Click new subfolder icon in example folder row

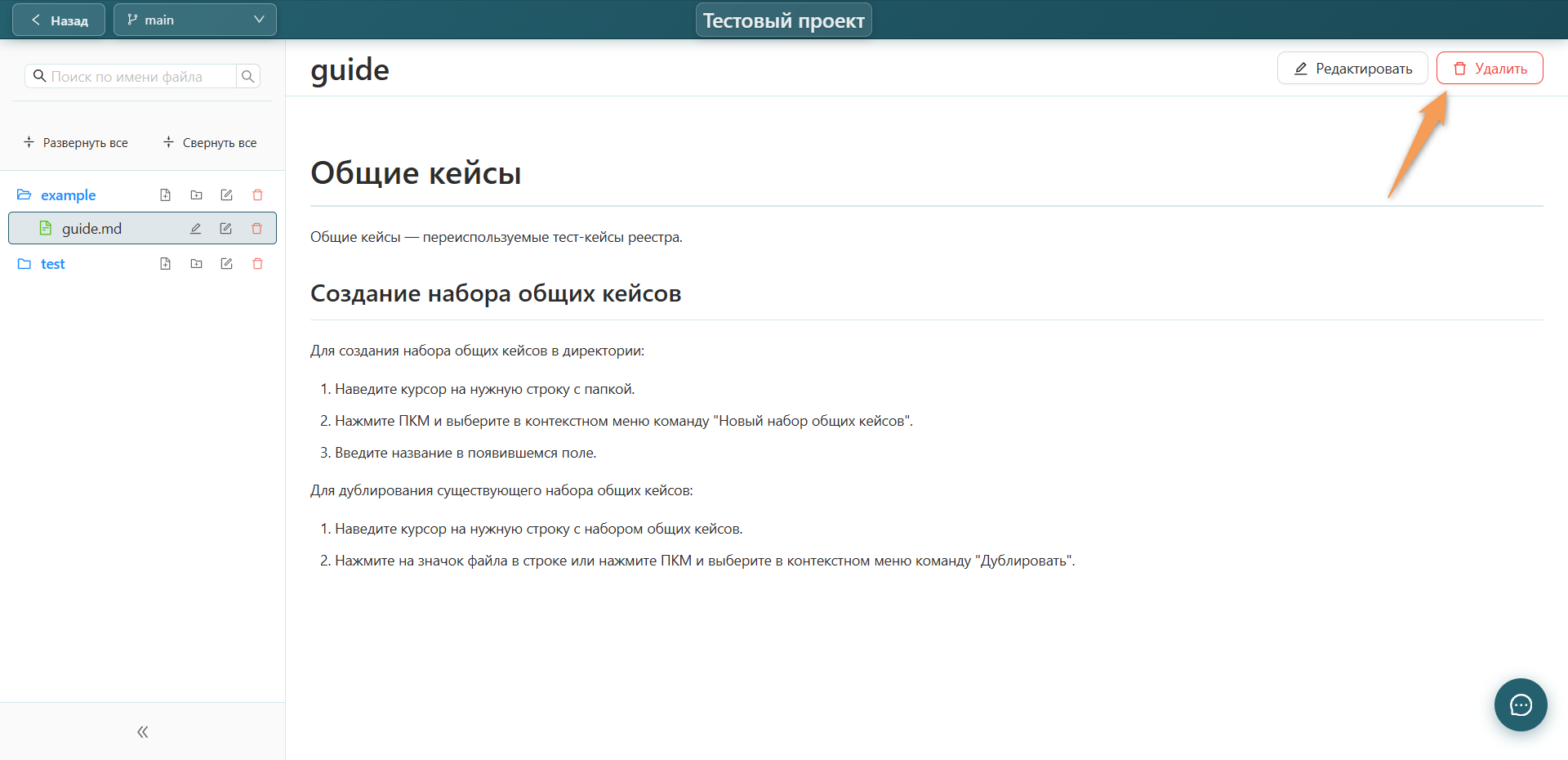(196, 195)
